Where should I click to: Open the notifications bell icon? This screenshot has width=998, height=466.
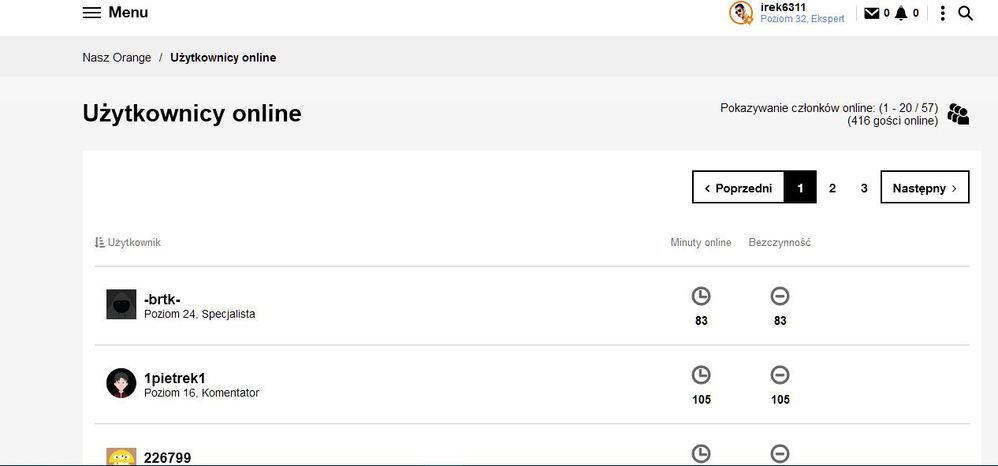pyautogui.click(x=901, y=13)
